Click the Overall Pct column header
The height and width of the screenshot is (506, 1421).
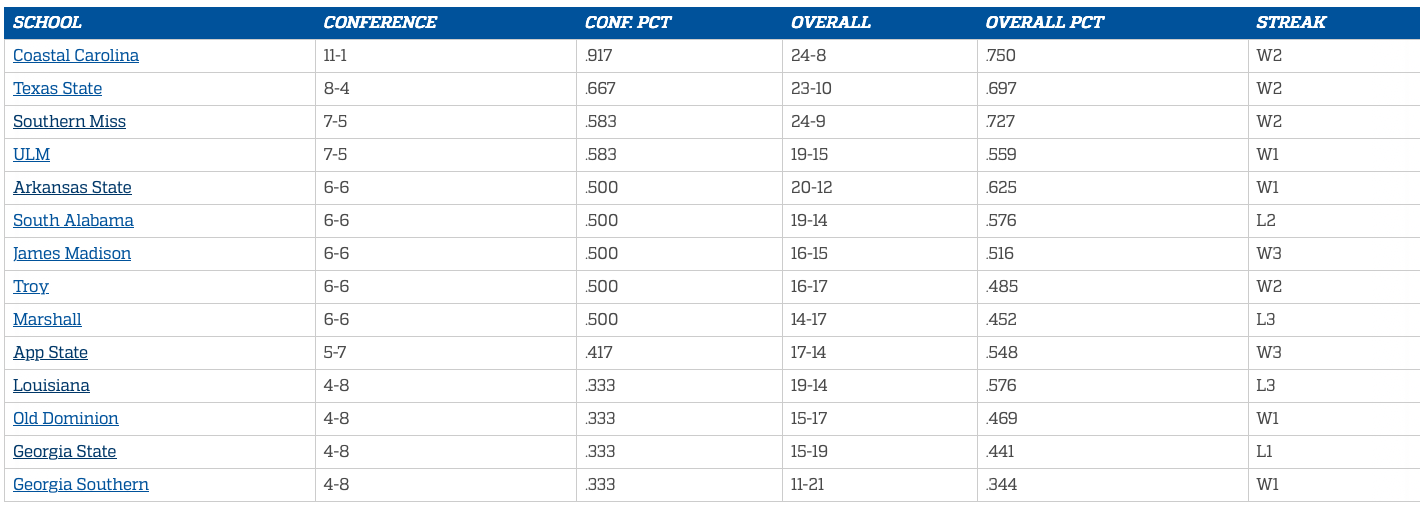coord(1045,23)
